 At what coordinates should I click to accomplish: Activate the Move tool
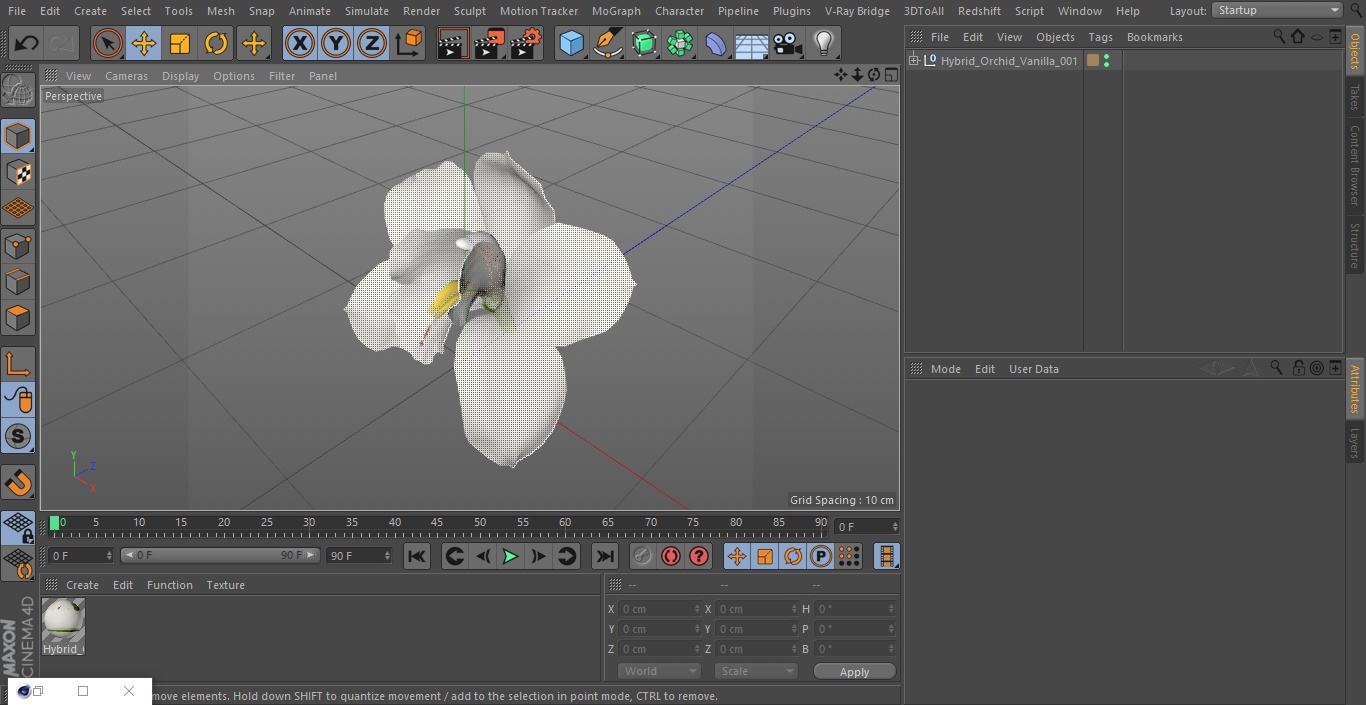point(144,44)
